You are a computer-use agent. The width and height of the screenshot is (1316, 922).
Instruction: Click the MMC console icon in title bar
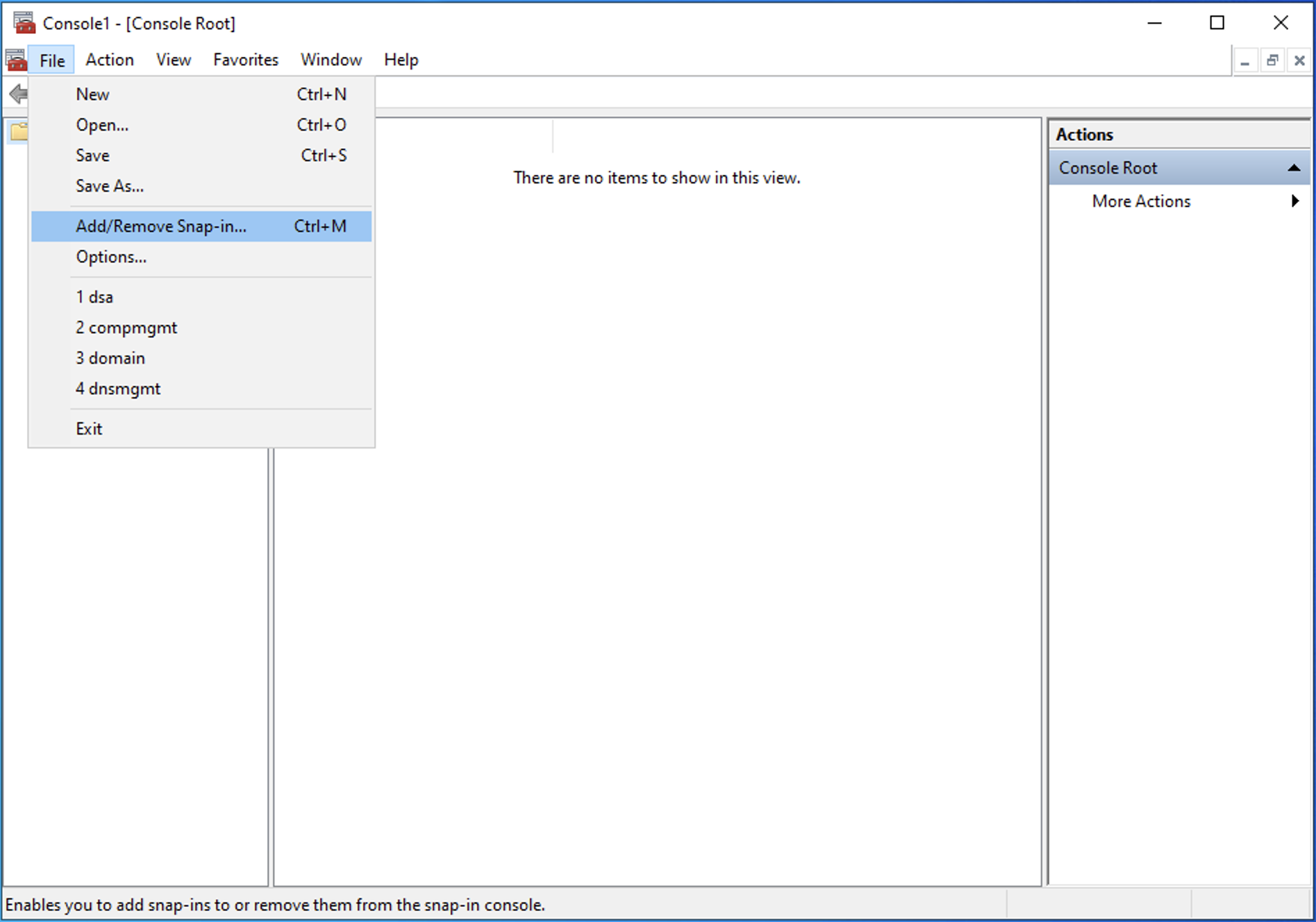[24, 23]
